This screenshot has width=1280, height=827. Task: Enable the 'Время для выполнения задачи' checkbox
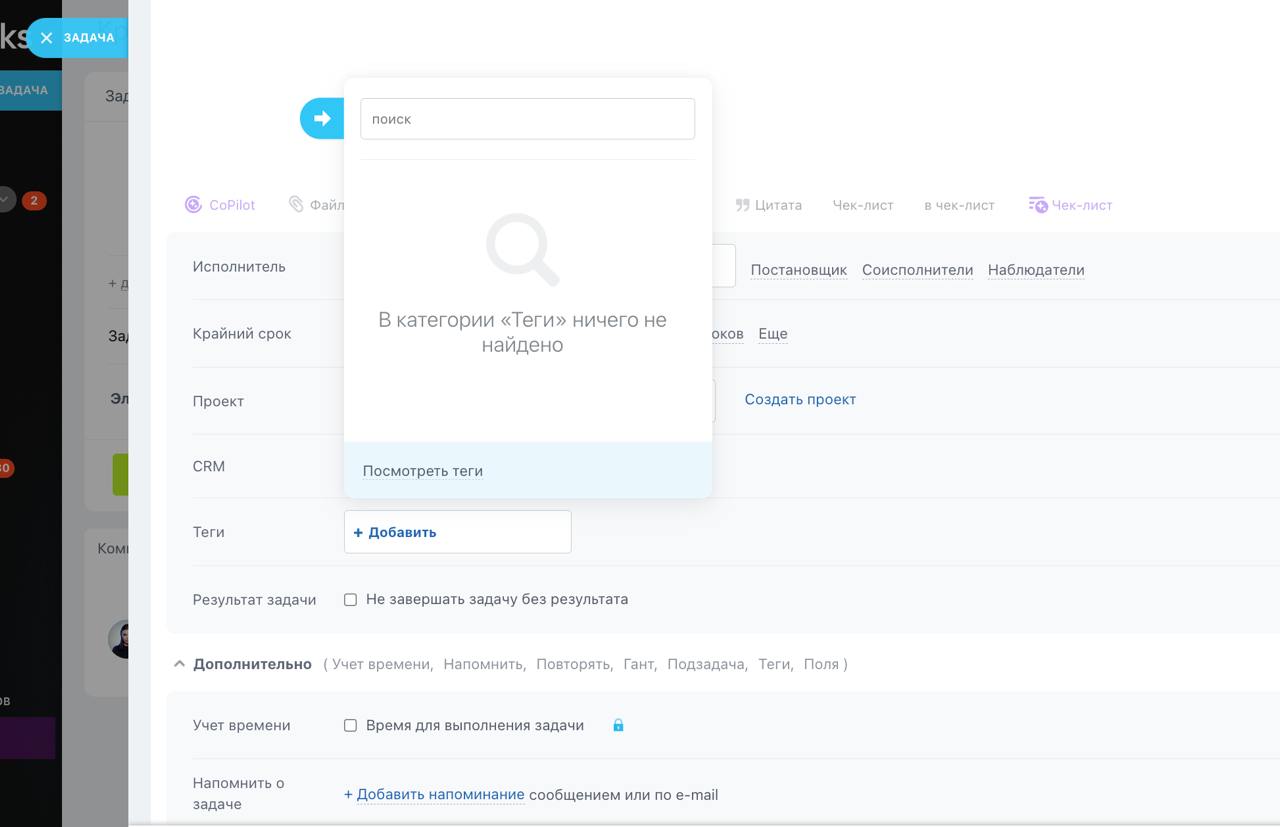coord(350,726)
